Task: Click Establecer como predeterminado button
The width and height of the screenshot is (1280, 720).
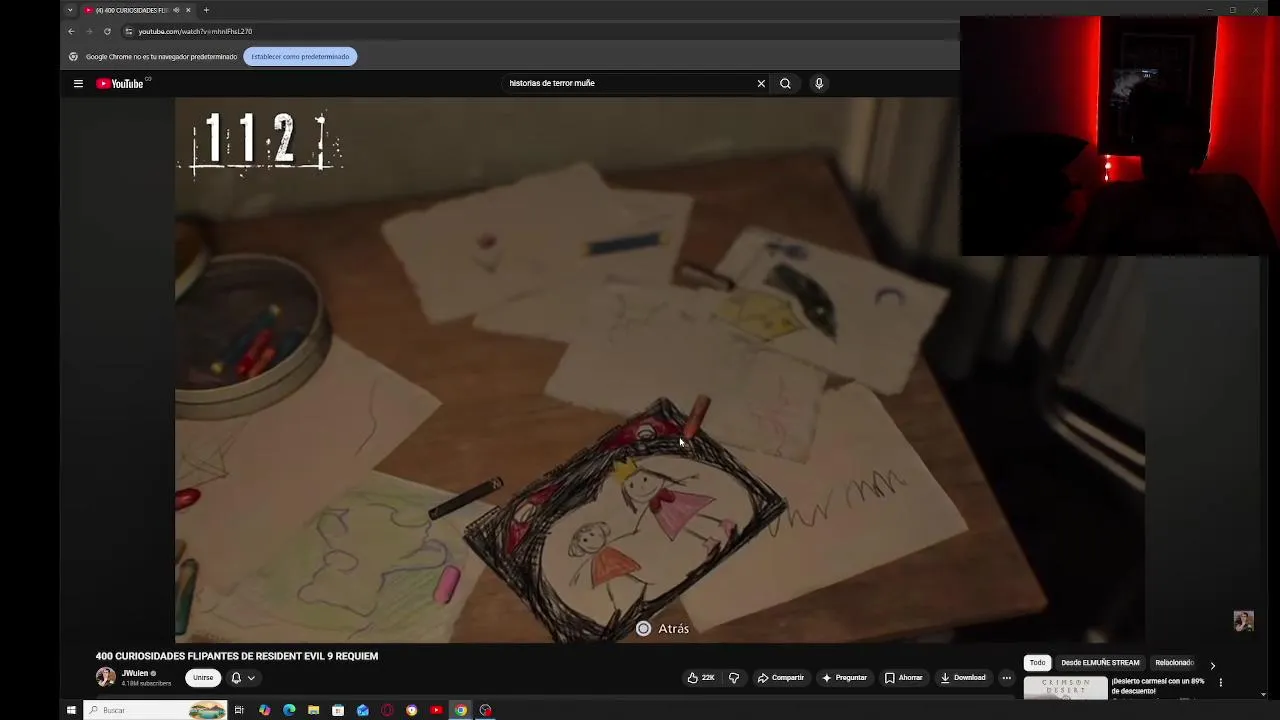Action: click(300, 57)
